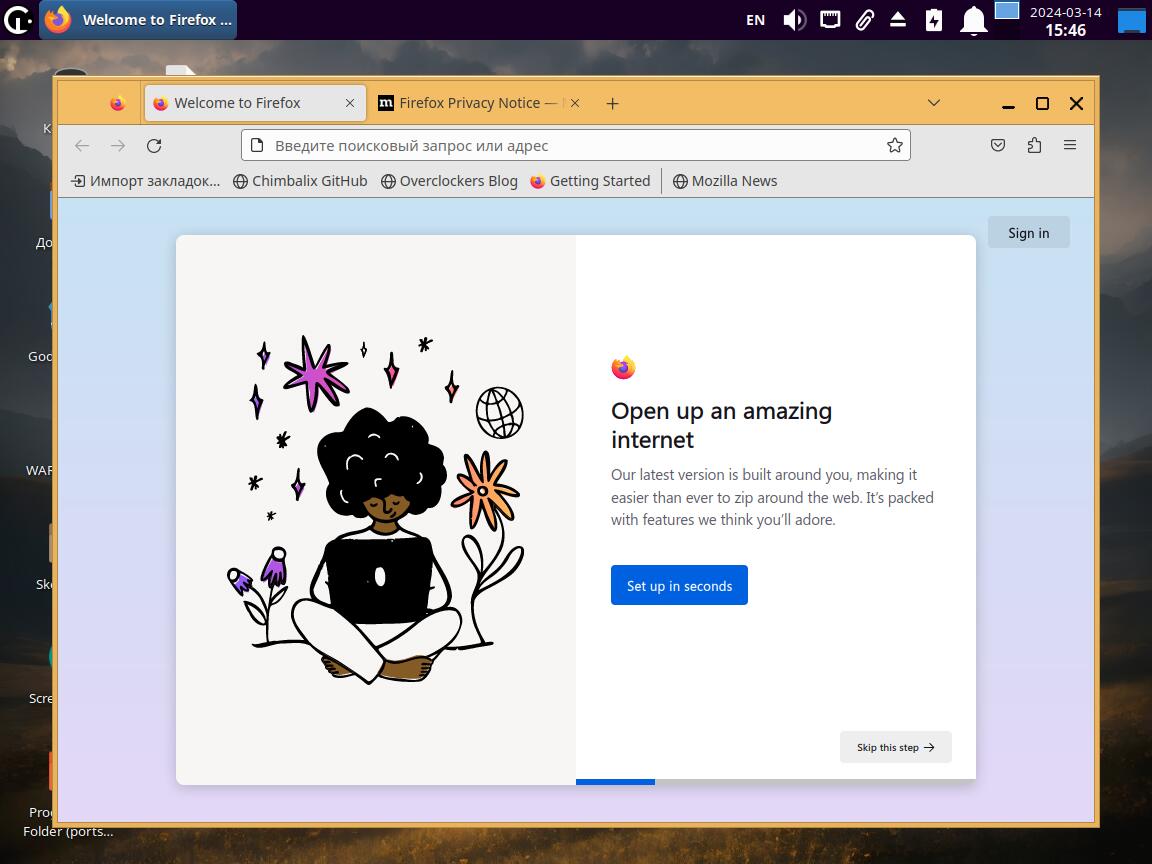This screenshot has height=864, width=1152.
Task: Switch to Welcome to Firefox tab
Action: 254,103
